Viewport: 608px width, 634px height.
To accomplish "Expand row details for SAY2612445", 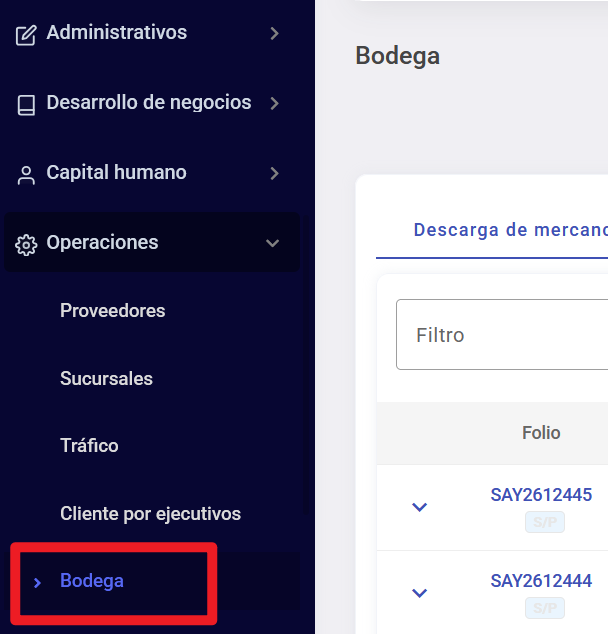I will point(419,507).
